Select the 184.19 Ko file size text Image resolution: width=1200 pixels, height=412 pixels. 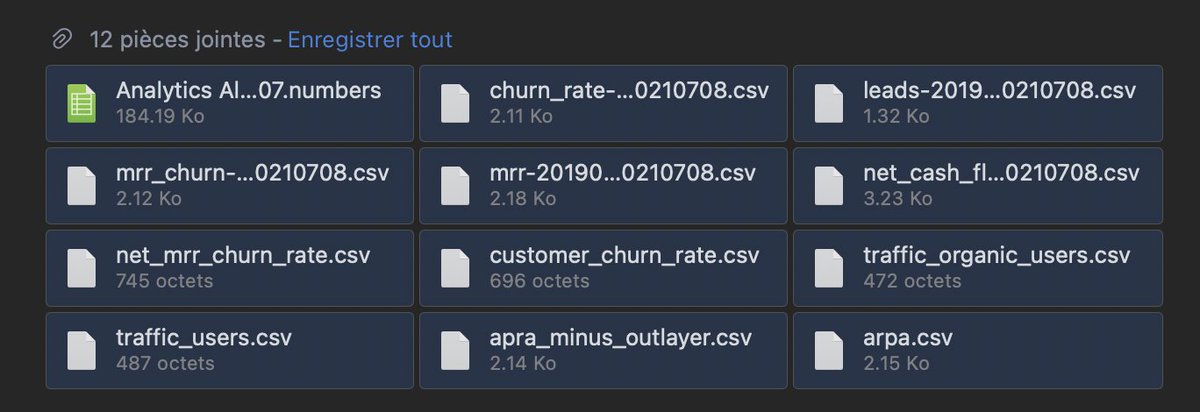[x=161, y=116]
